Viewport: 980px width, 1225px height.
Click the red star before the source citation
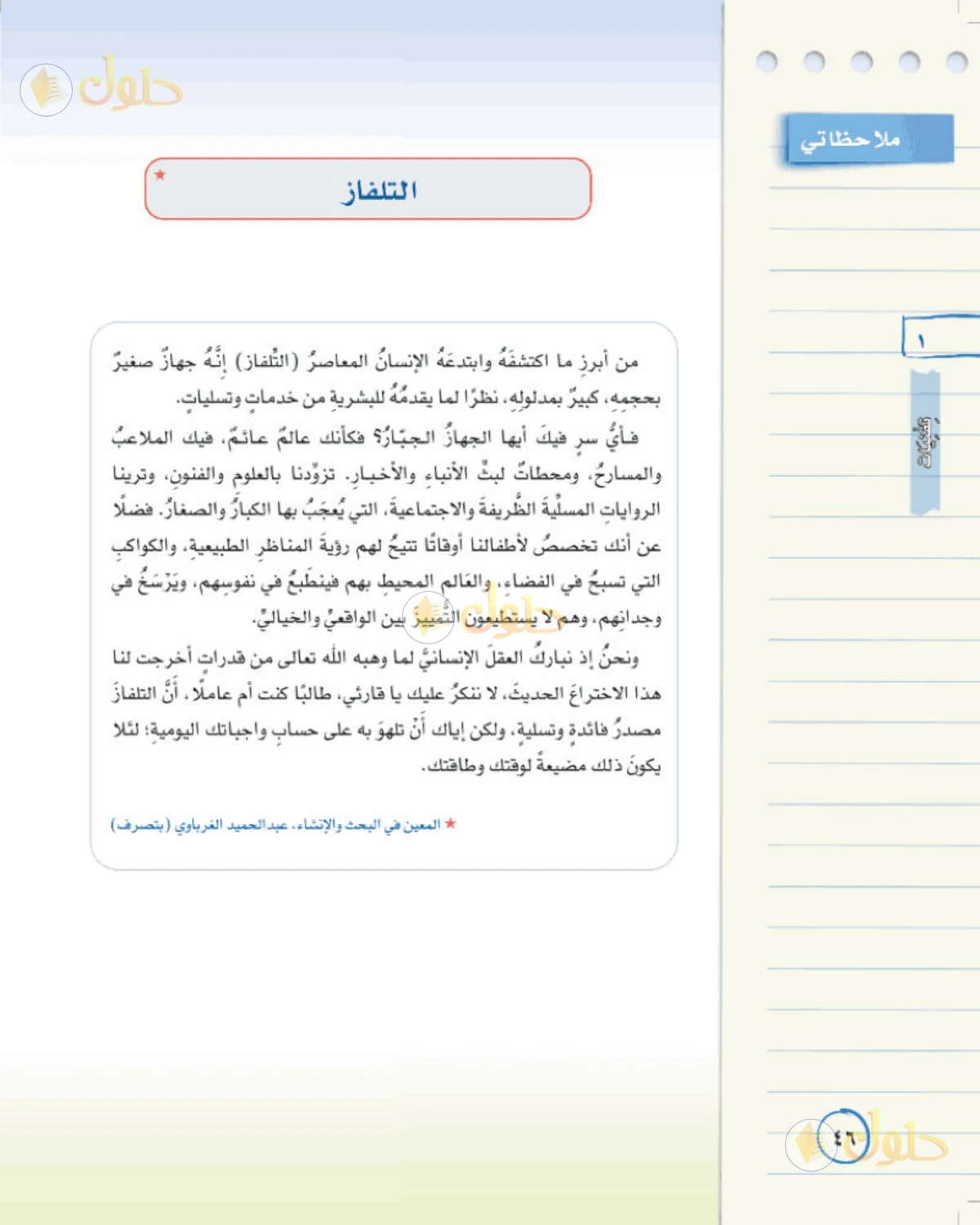click(450, 823)
